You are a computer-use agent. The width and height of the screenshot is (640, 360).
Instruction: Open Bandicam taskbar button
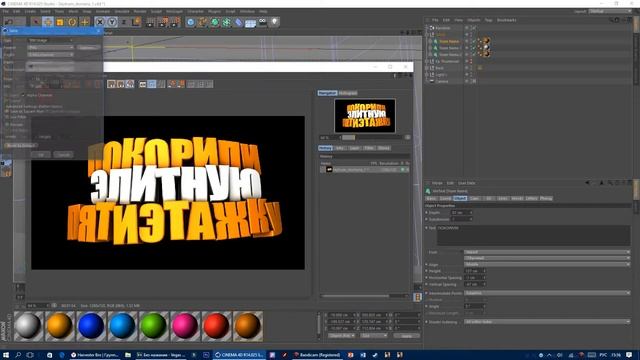coord(318,355)
